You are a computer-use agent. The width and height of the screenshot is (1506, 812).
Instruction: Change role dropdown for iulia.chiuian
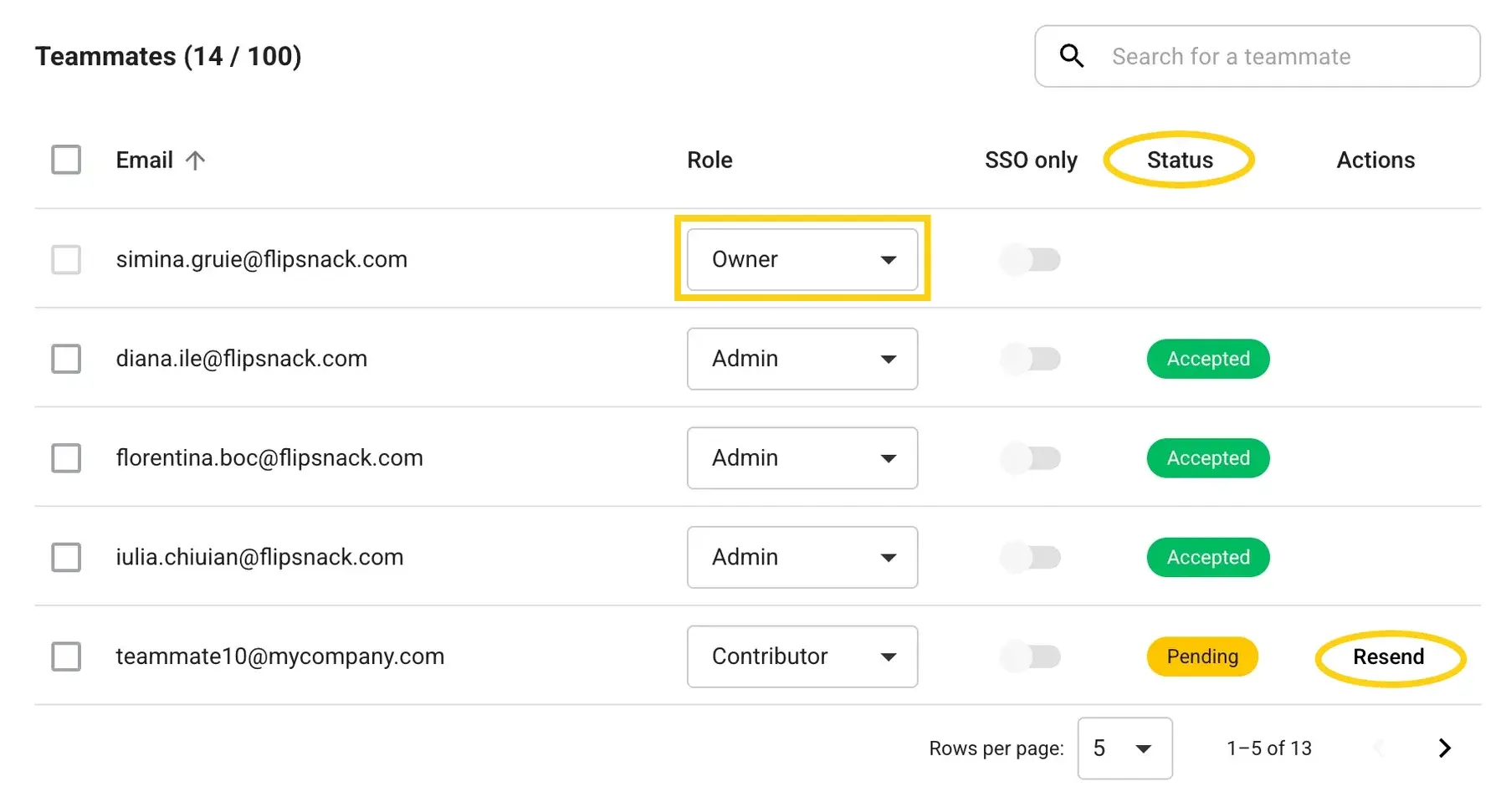click(x=802, y=557)
